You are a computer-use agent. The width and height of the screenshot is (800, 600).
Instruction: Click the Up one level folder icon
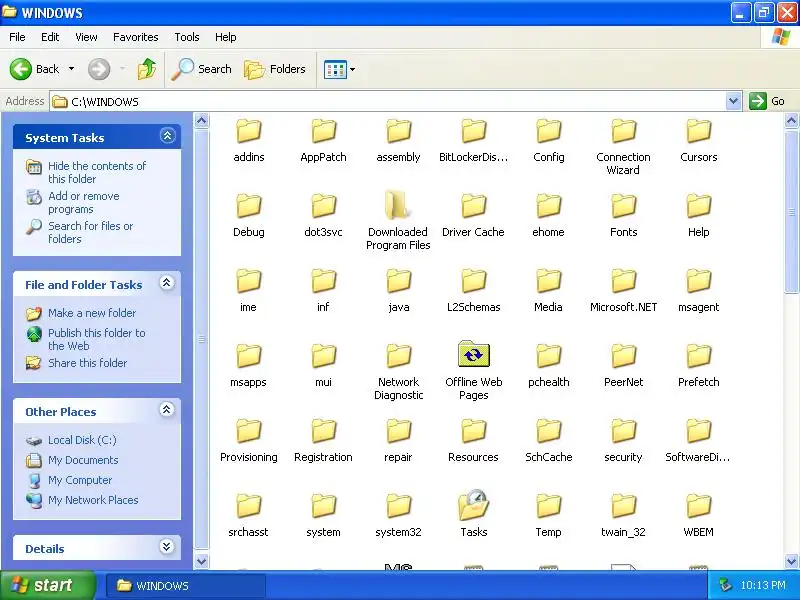tap(146, 69)
